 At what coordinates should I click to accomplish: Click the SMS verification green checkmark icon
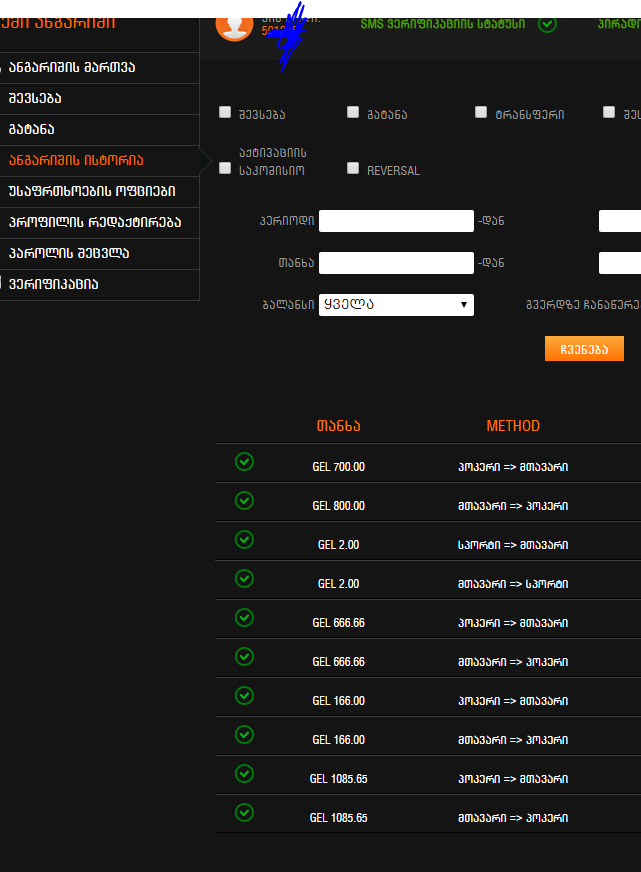(x=547, y=24)
